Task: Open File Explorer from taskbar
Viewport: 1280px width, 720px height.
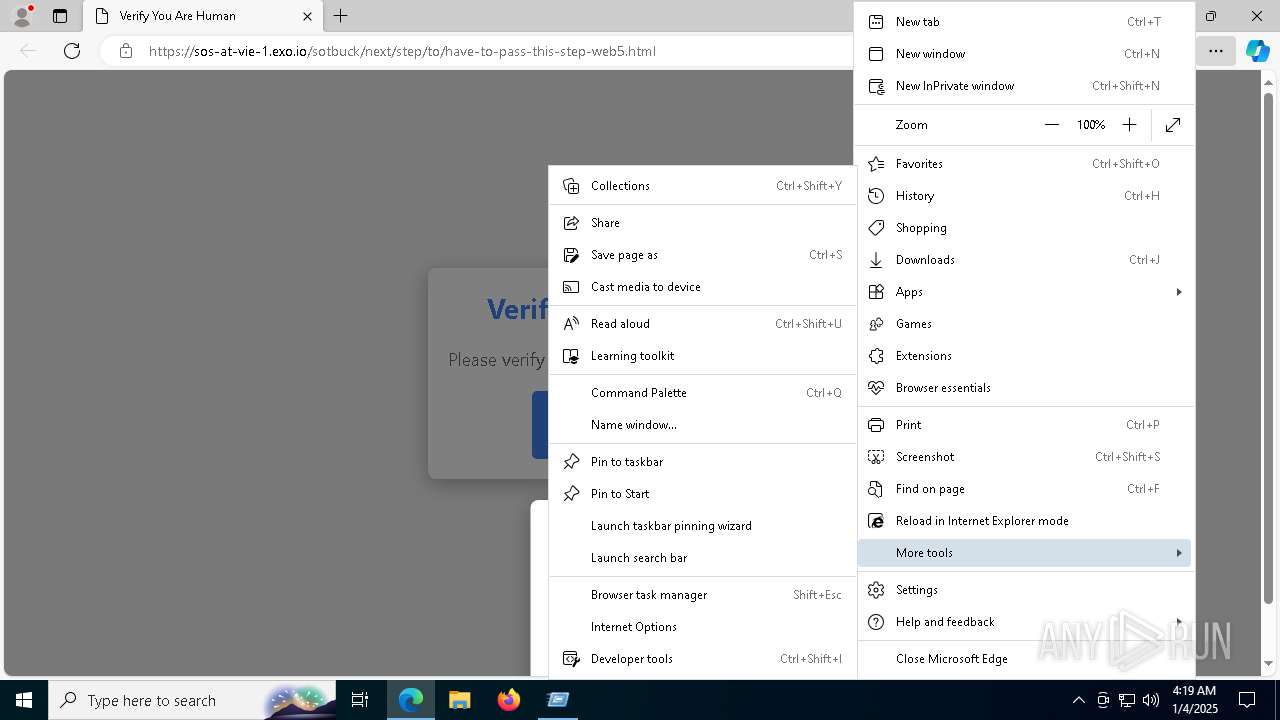Action: pyautogui.click(x=459, y=700)
